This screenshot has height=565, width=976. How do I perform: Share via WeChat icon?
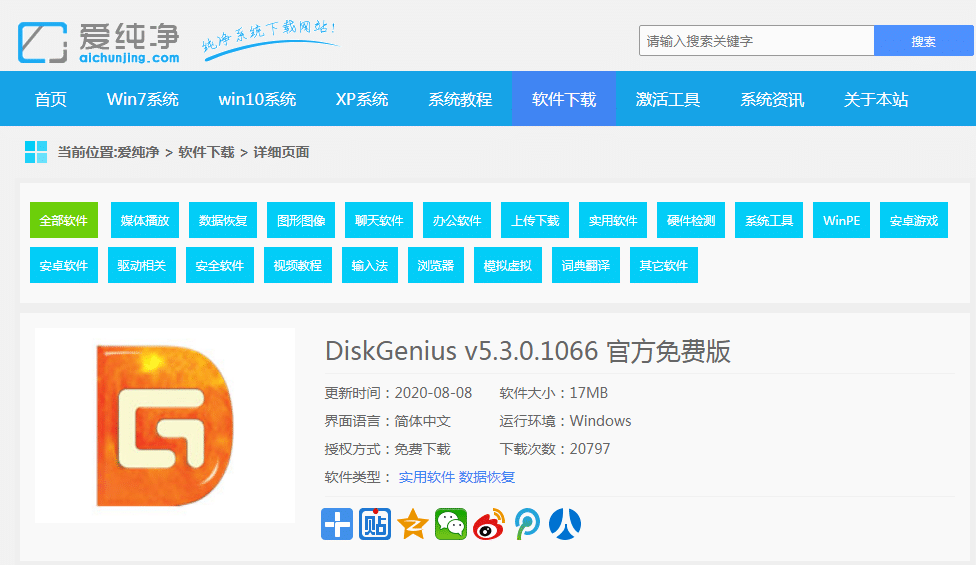[451, 524]
